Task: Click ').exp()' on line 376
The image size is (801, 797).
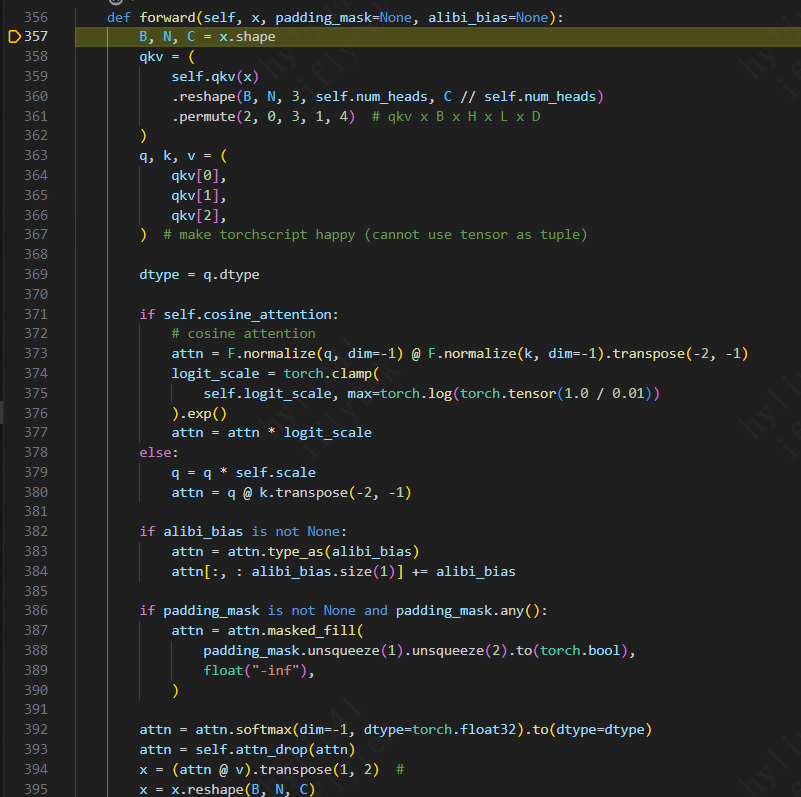Action: click(199, 413)
